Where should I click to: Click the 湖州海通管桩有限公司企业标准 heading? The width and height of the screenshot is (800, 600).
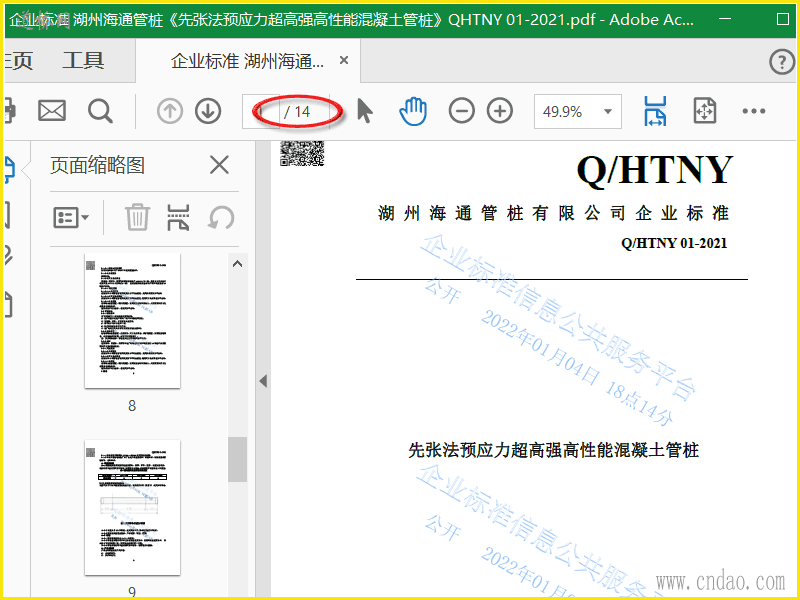pos(553,213)
